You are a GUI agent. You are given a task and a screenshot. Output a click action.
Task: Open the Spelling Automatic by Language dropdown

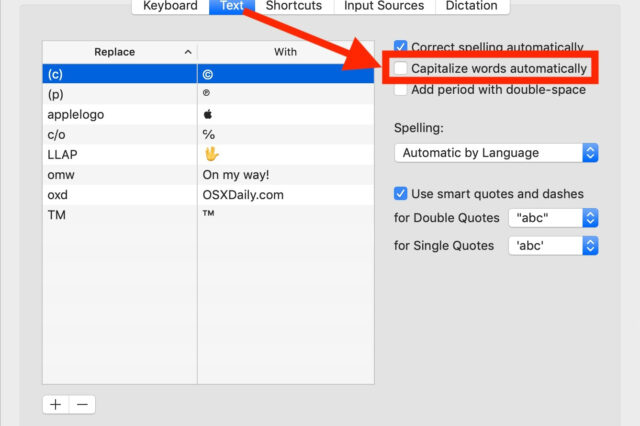[x=496, y=153]
